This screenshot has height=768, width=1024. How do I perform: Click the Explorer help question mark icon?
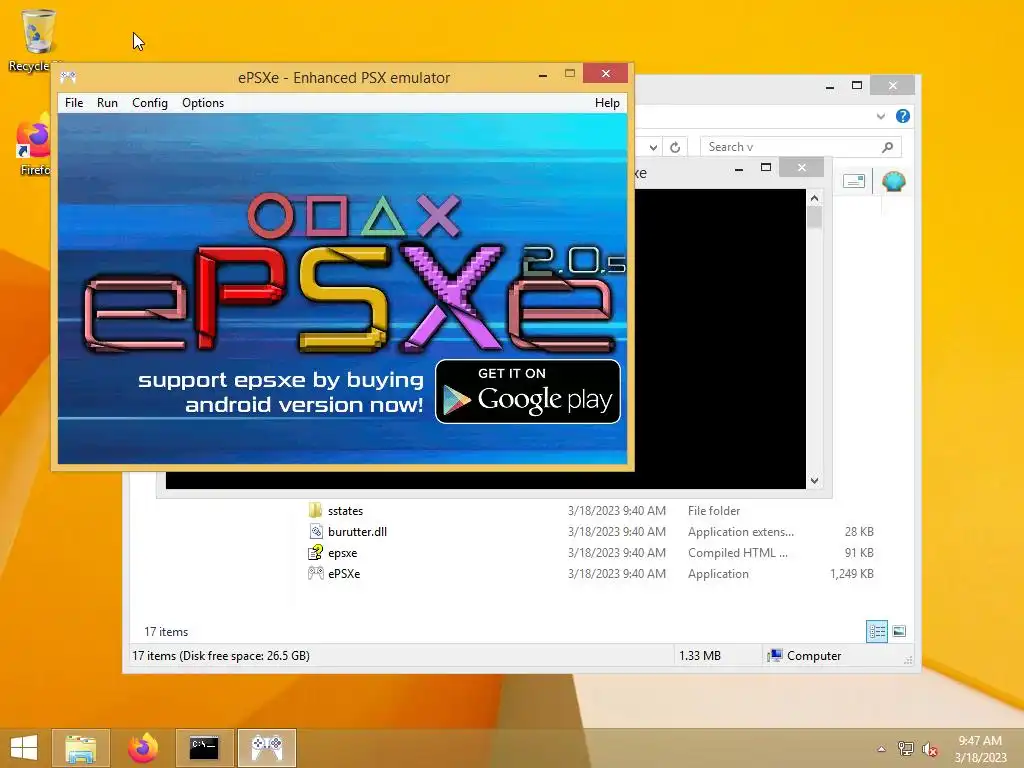click(903, 116)
